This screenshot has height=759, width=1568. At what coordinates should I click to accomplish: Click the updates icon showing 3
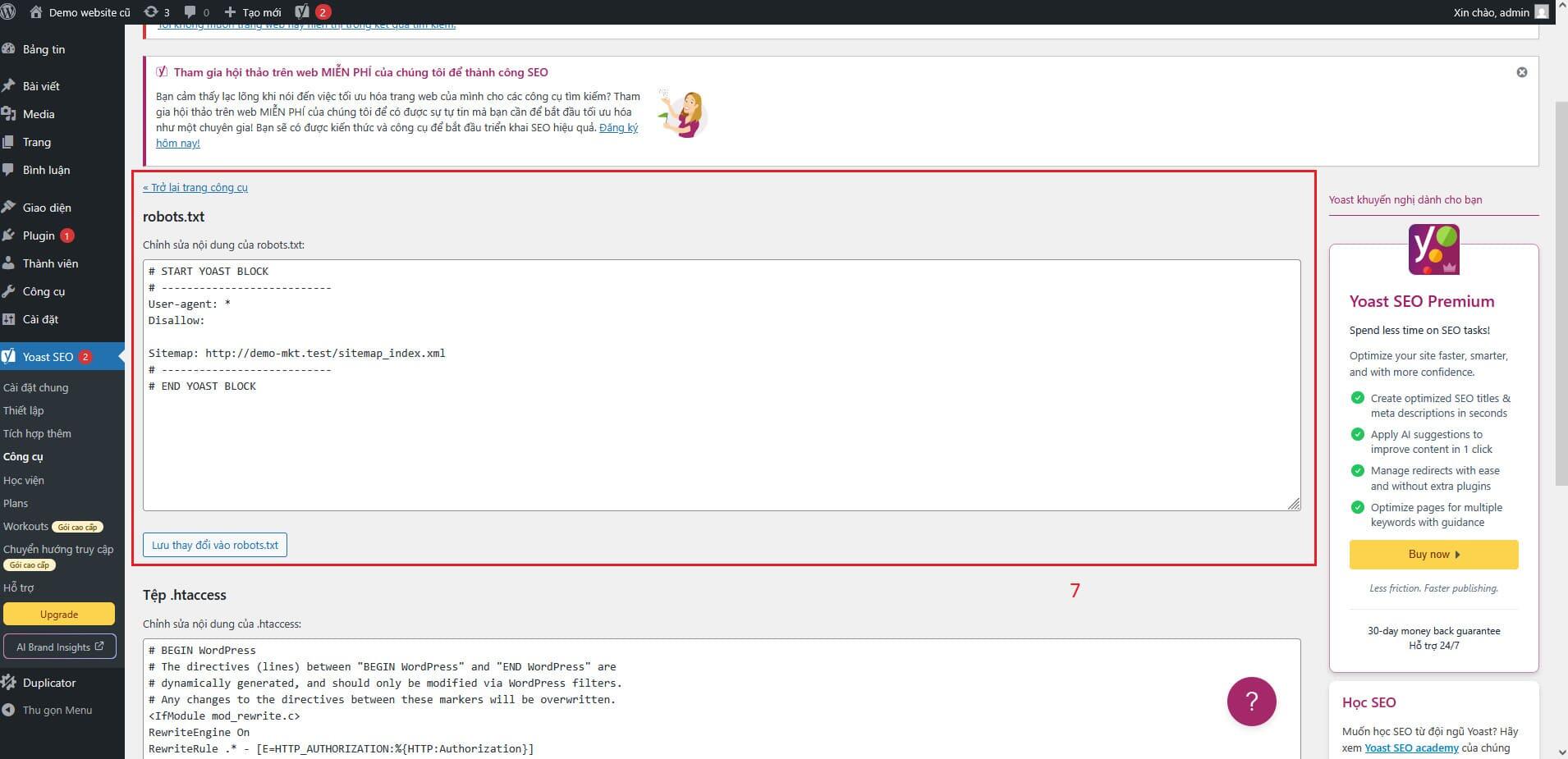[156, 11]
